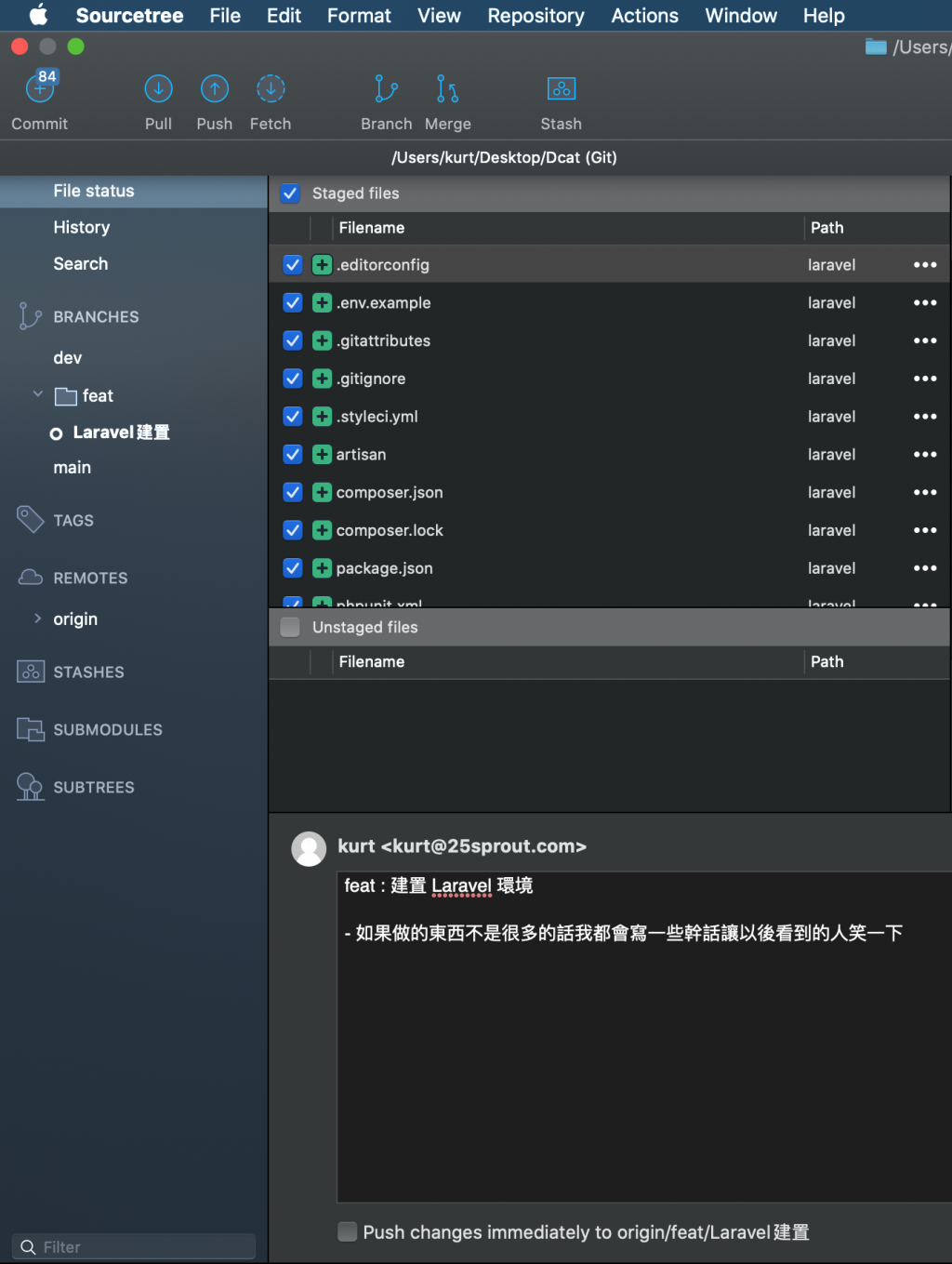Click the Branch toolbar icon
Screen dimensions: 952x1264
tap(386, 88)
